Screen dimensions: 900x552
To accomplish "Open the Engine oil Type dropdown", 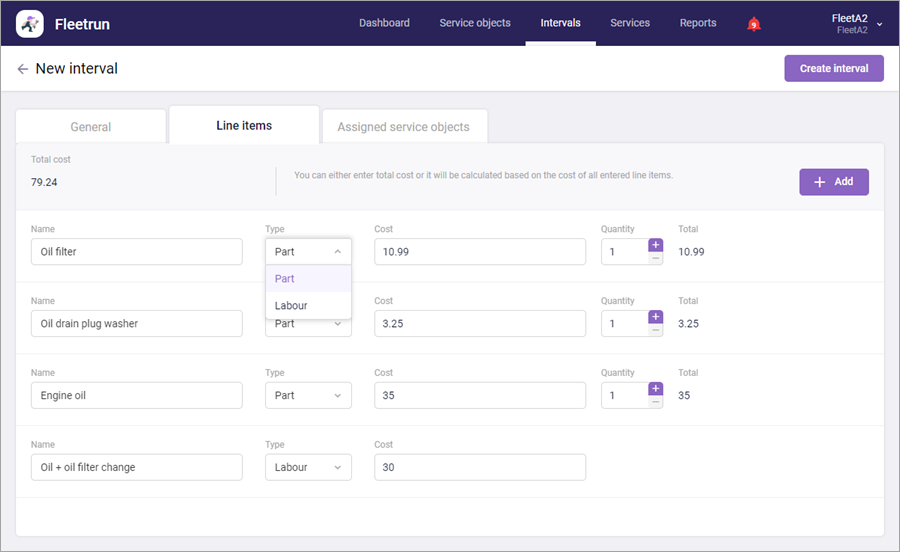I will pyautogui.click(x=308, y=396).
